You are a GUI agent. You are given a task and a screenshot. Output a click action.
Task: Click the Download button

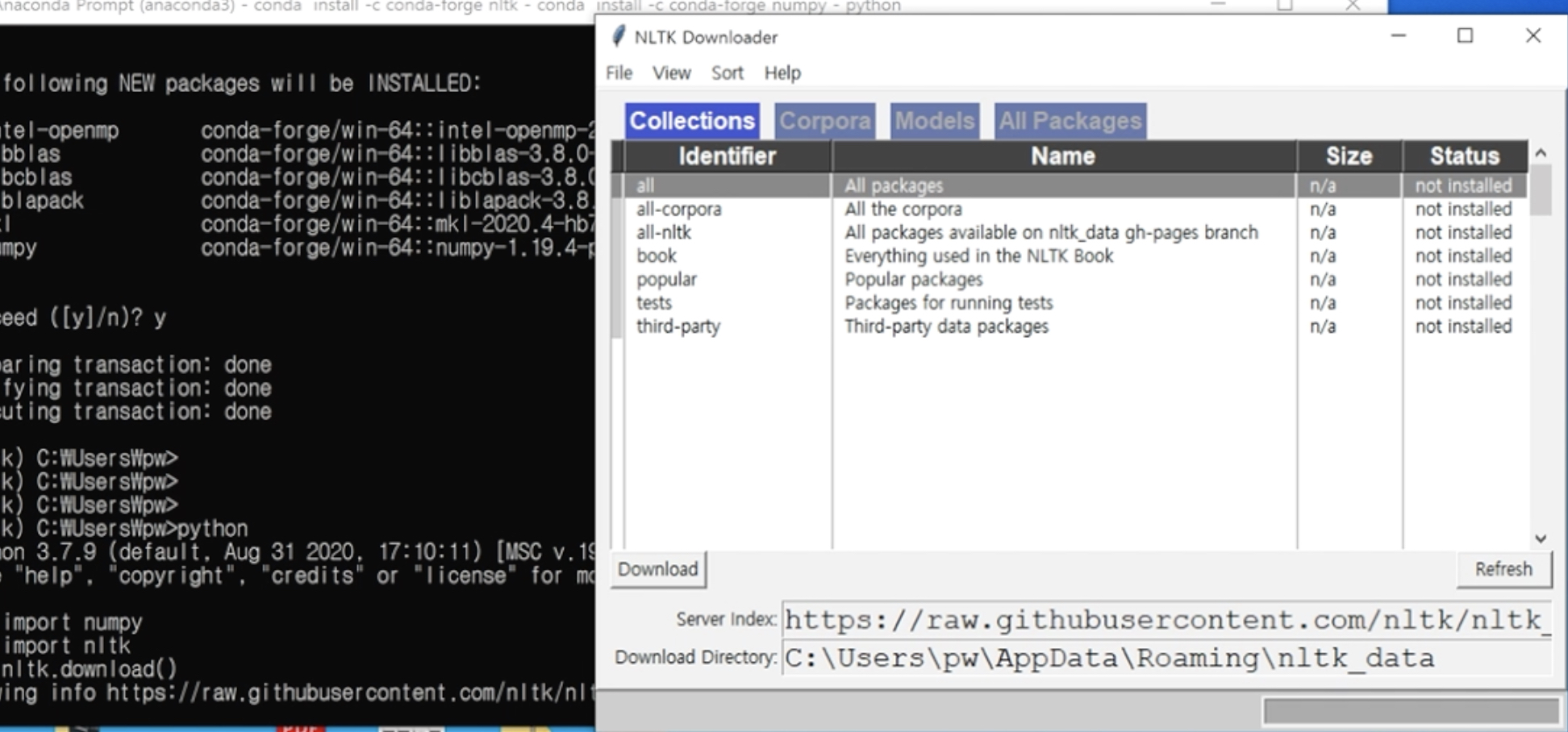coord(658,569)
